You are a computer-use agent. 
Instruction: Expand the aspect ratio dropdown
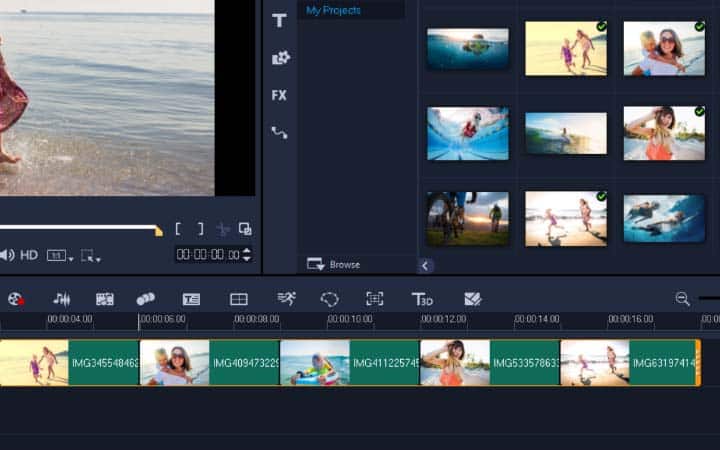click(x=60, y=256)
